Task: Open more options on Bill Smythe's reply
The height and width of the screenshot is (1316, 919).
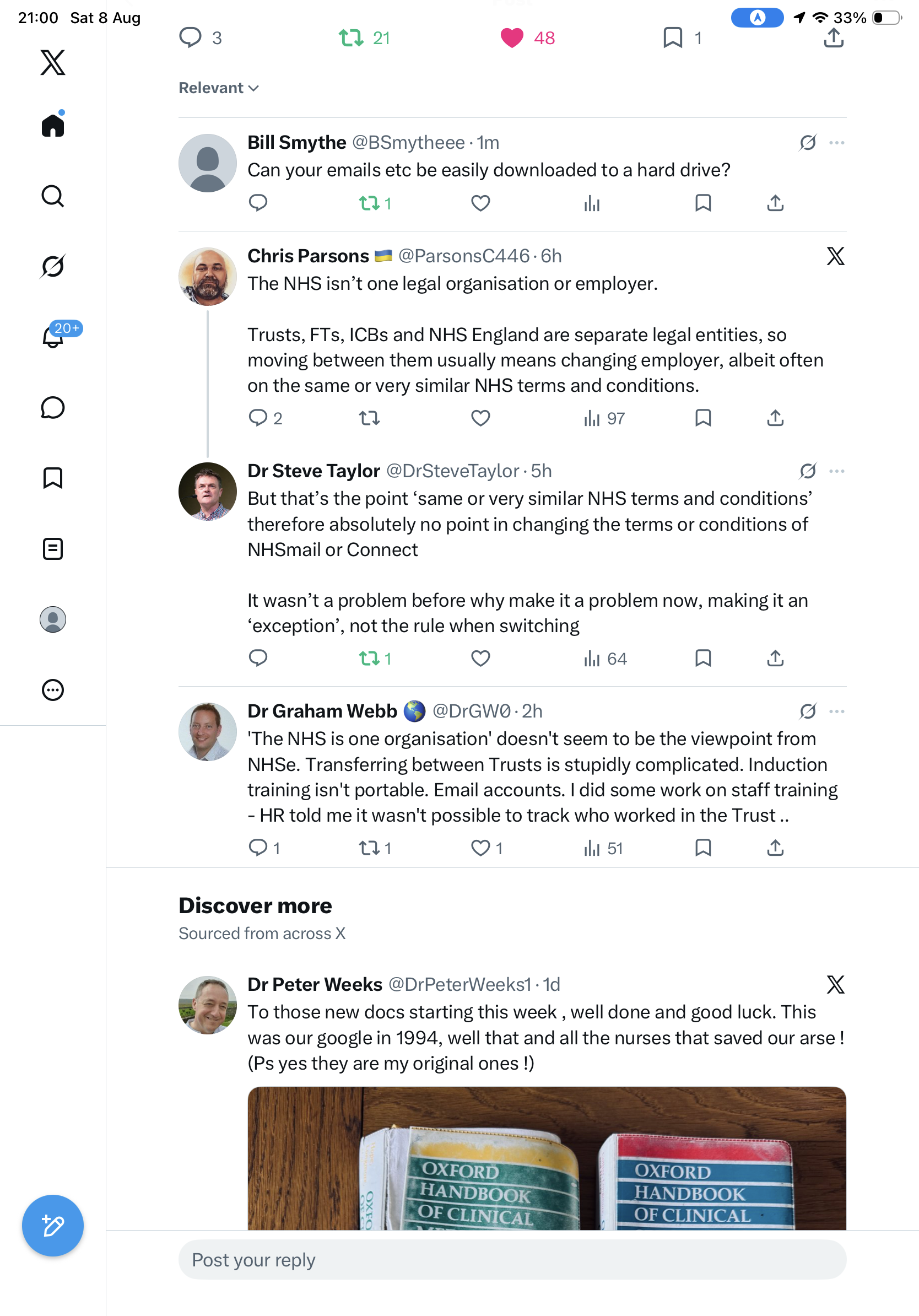Action: (836, 142)
